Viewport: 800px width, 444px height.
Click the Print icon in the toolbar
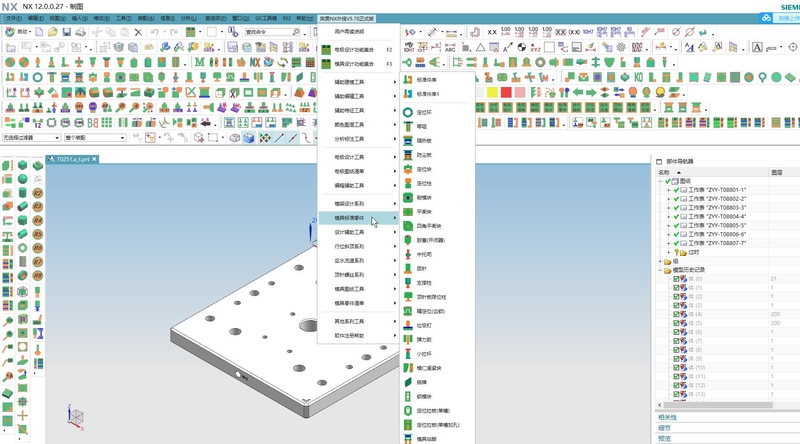[x=80, y=32]
